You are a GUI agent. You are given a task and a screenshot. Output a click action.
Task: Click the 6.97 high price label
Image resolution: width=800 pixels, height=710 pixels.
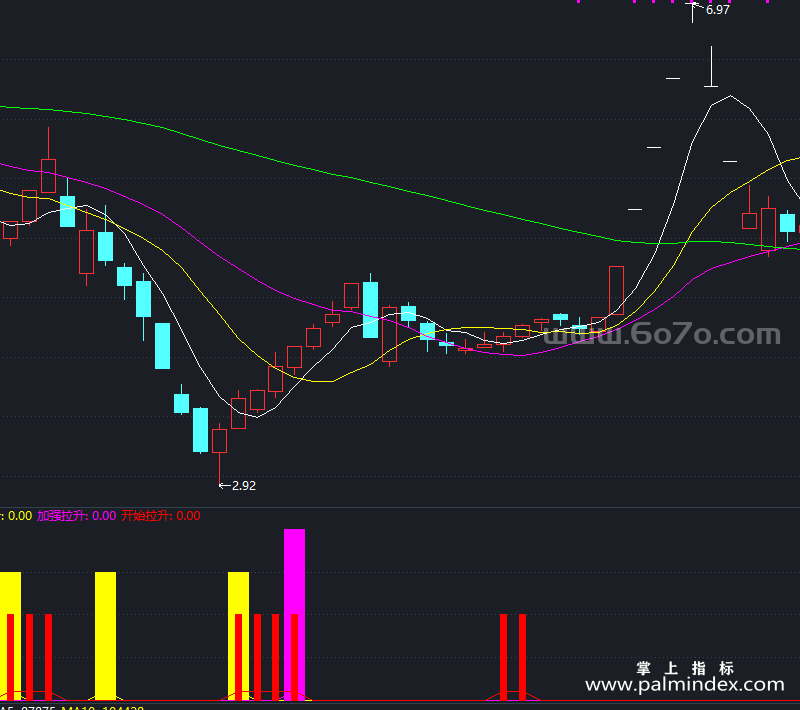pyautogui.click(x=717, y=10)
